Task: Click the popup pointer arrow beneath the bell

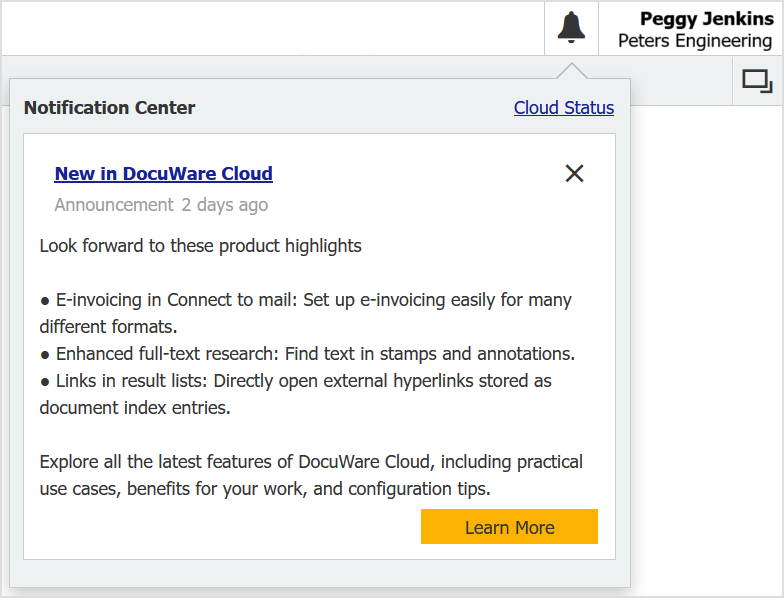Action: 572,71
